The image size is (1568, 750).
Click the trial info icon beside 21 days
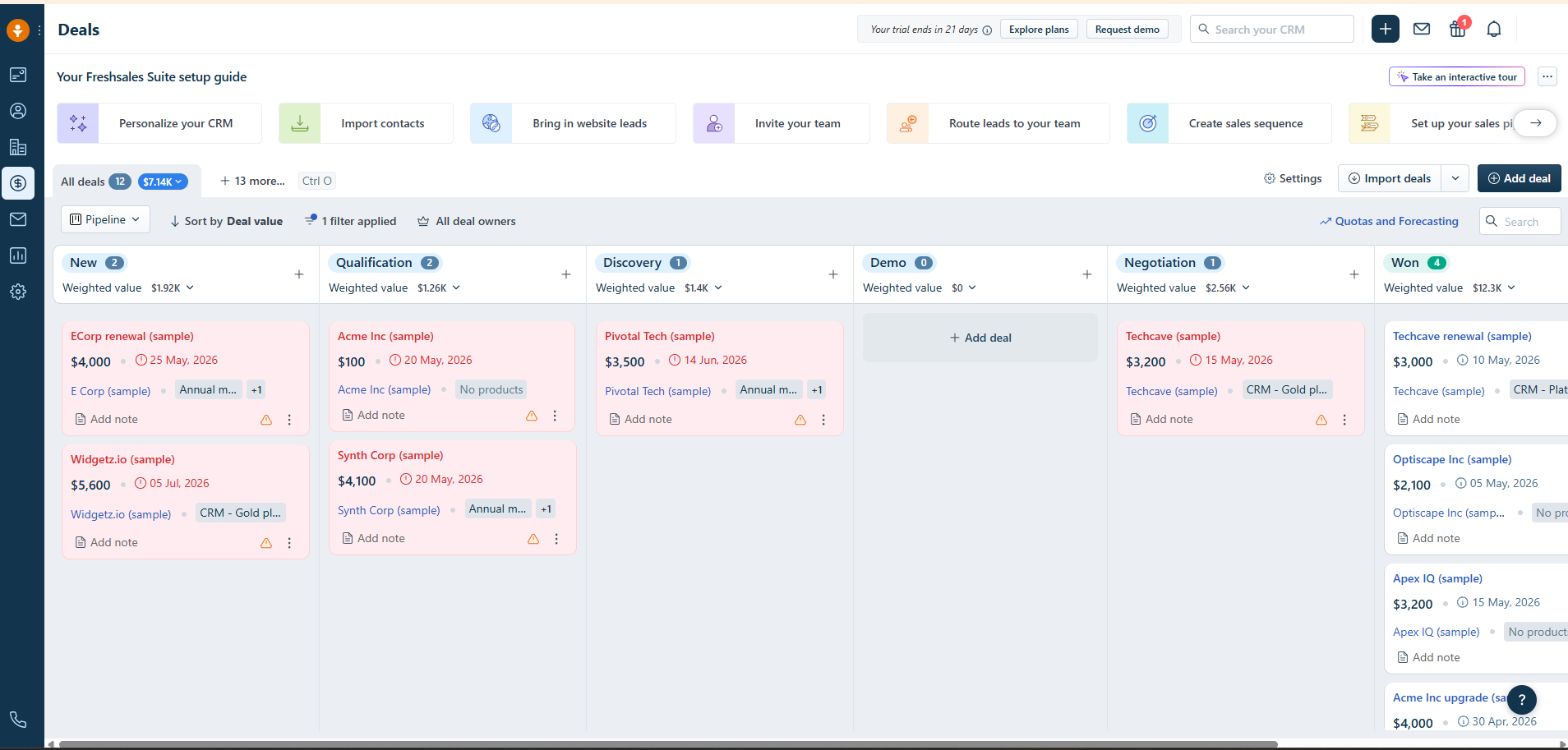pos(987,30)
